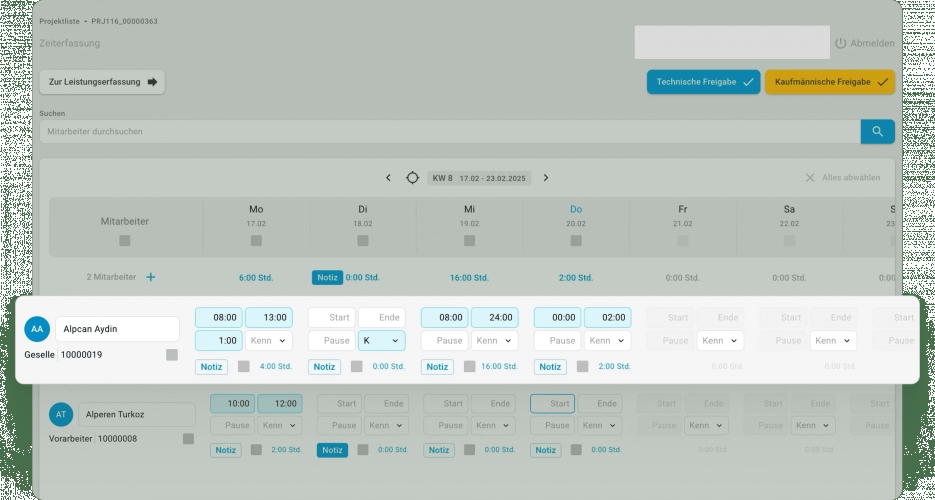The image size is (935, 500).
Task: Click Alpcan Aydin's Wednesday 24:00 end field
Action: pos(495,318)
